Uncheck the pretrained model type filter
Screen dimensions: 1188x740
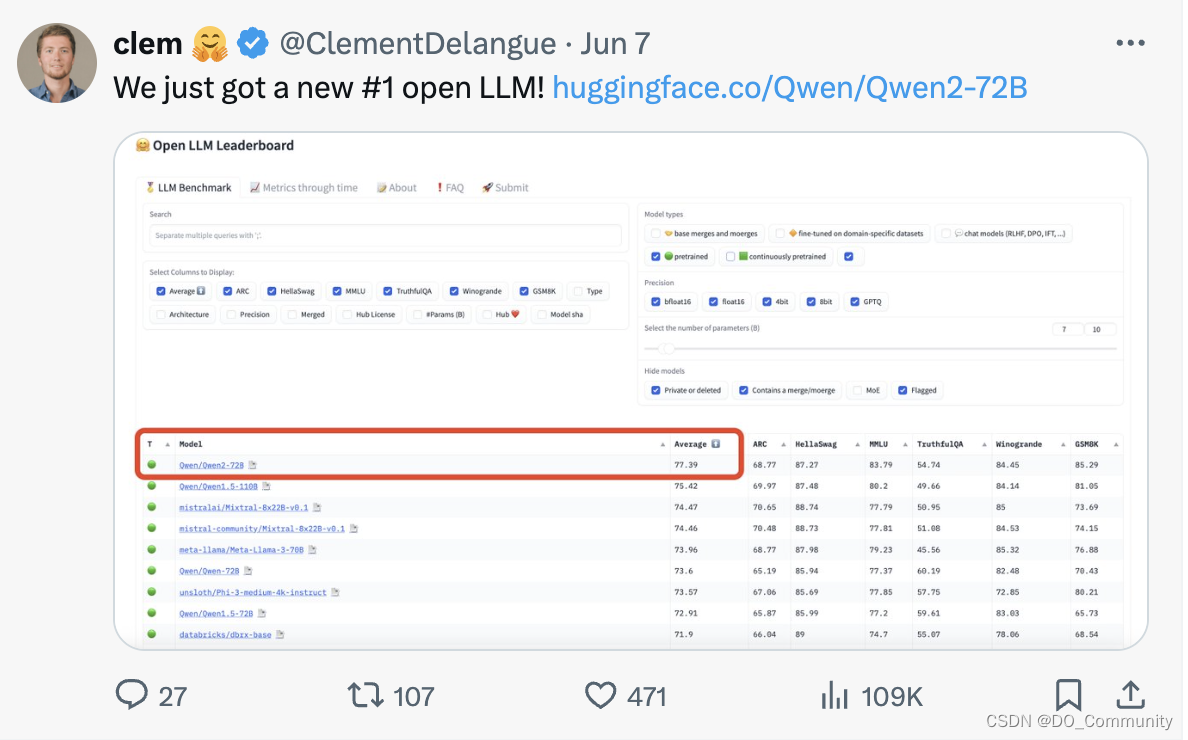pyautogui.click(x=655, y=256)
